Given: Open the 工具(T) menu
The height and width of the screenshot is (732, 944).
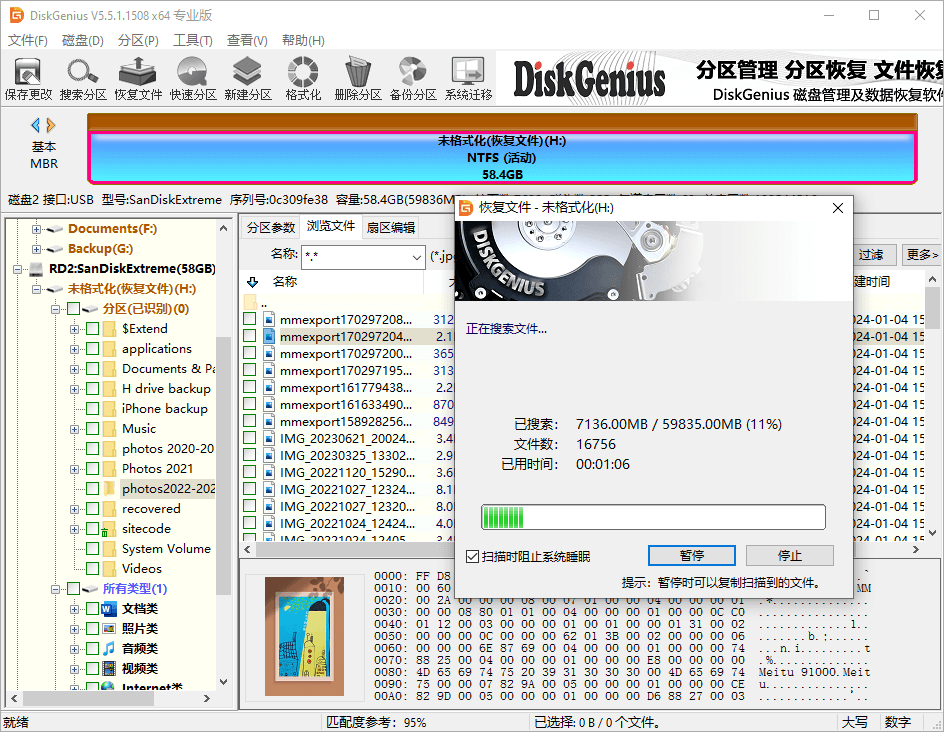Looking at the screenshot, I should [193, 40].
